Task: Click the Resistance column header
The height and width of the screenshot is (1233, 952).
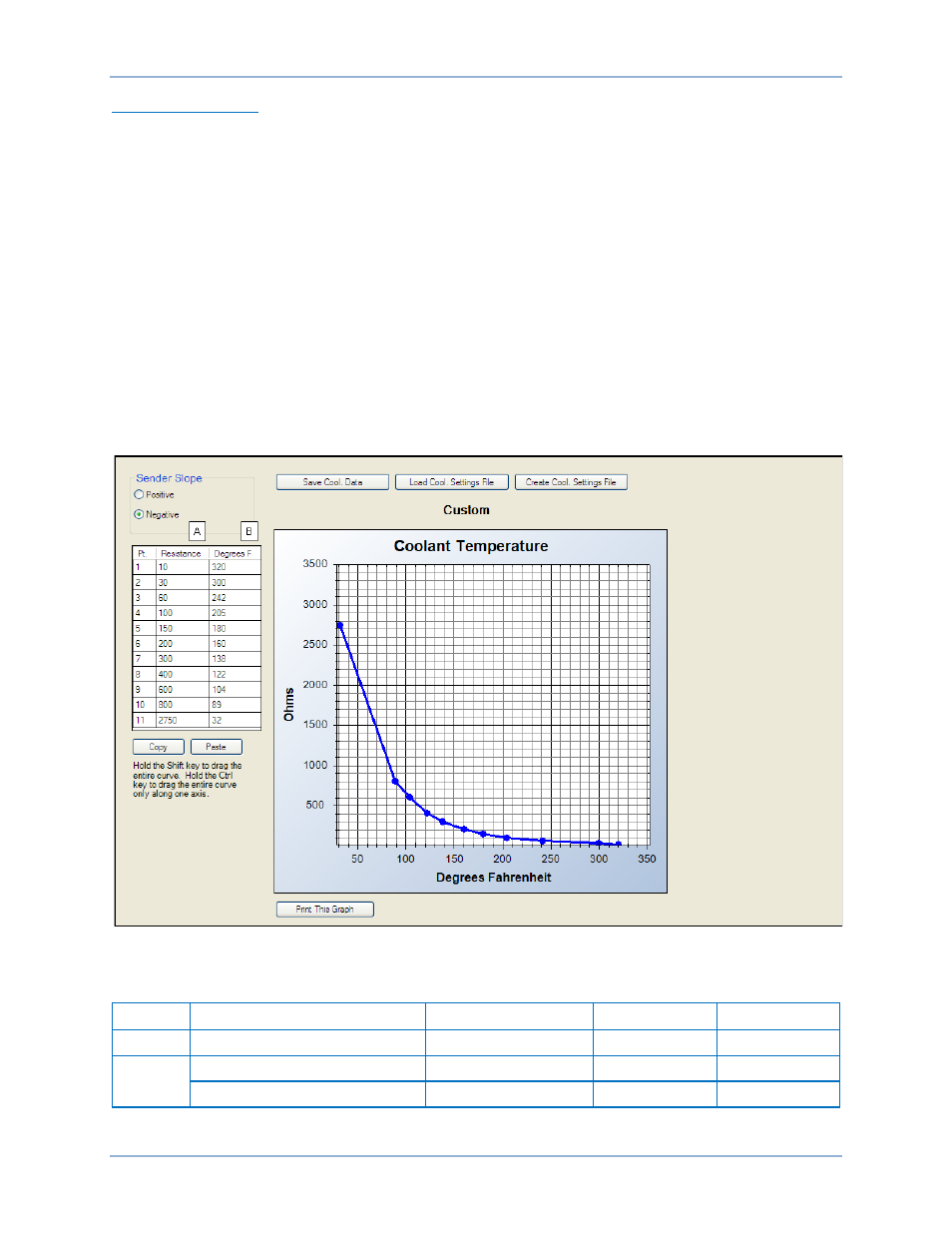Action: tap(182, 553)
